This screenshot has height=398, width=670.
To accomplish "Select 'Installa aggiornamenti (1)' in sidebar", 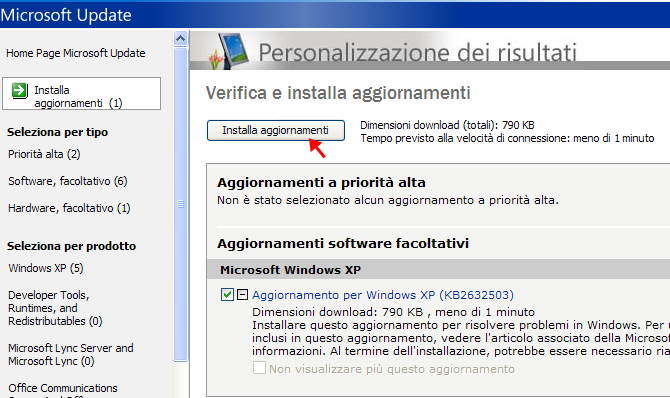I will coord(82,94).
